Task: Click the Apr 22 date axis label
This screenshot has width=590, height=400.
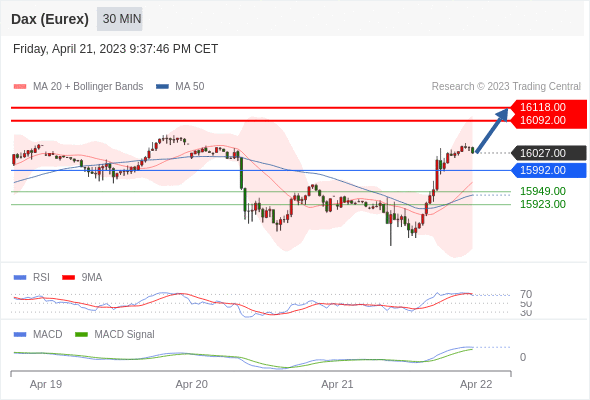Action: click(x=476, y=384)
